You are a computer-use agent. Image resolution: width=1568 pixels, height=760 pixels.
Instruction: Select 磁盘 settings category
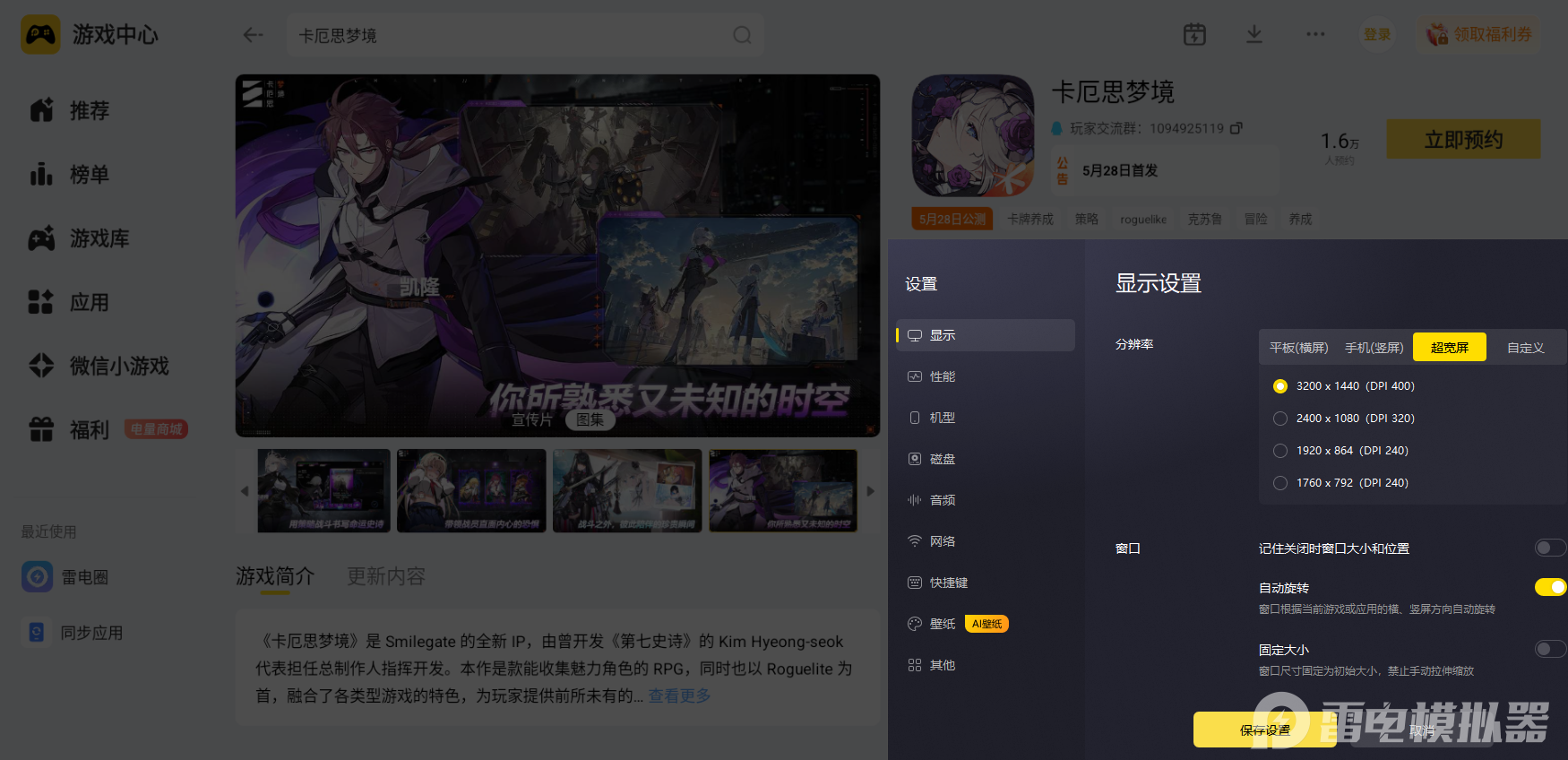pos(986,459)
